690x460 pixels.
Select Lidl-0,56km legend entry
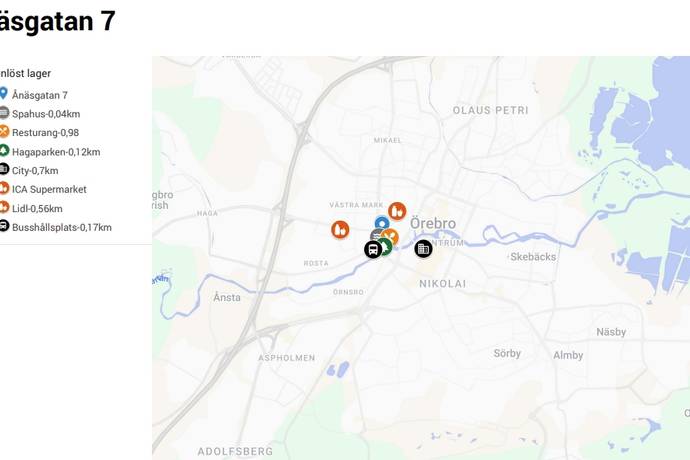point(37,209)
